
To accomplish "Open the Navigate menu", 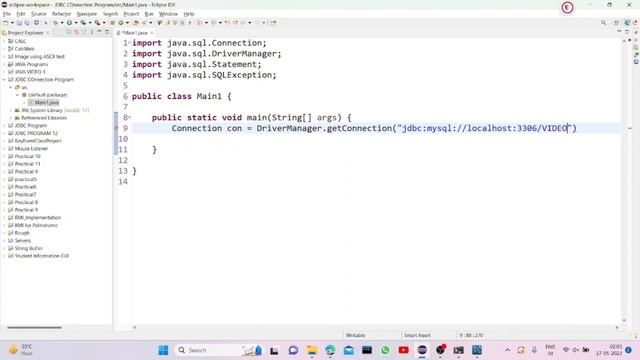I will tap(87, 14).
